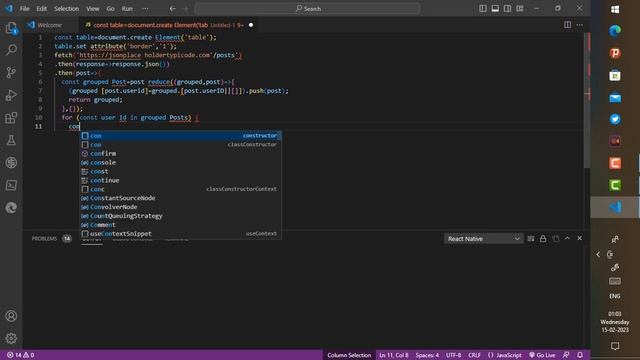Screen dimensions: 640x360
Task: Open the Source Control view
Action: (x=11, y=73)
